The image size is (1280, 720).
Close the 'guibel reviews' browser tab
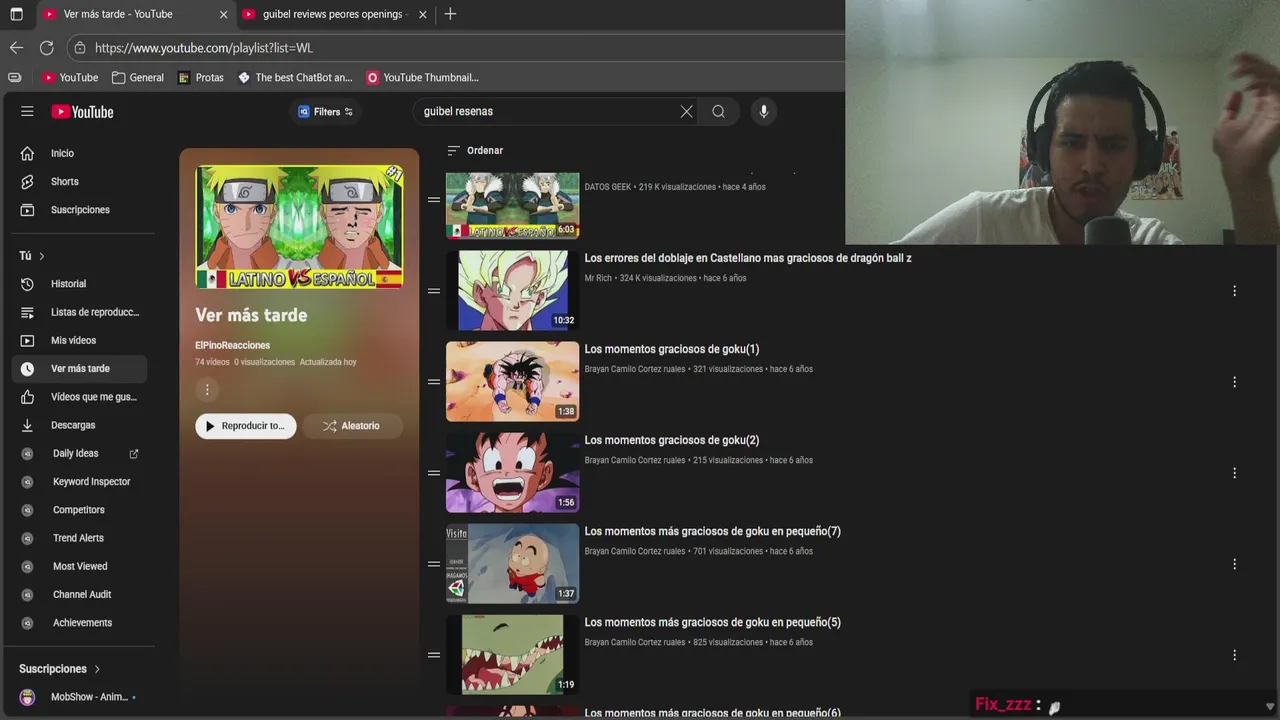tap(423, 14)
